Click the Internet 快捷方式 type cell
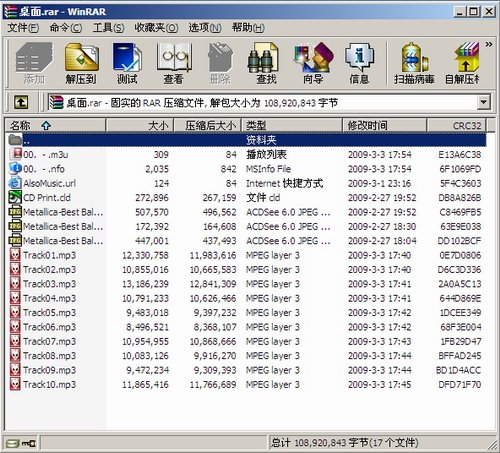 (x=284, y=183)
